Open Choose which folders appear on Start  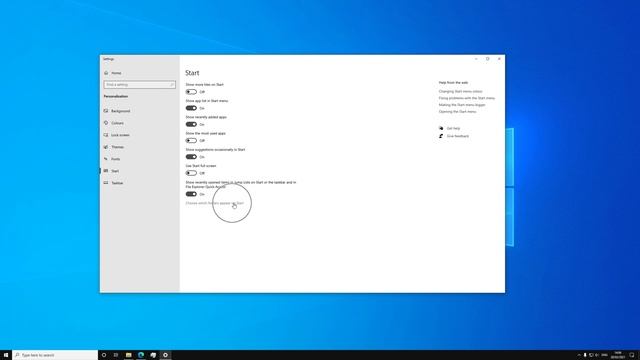click(215, 203)
